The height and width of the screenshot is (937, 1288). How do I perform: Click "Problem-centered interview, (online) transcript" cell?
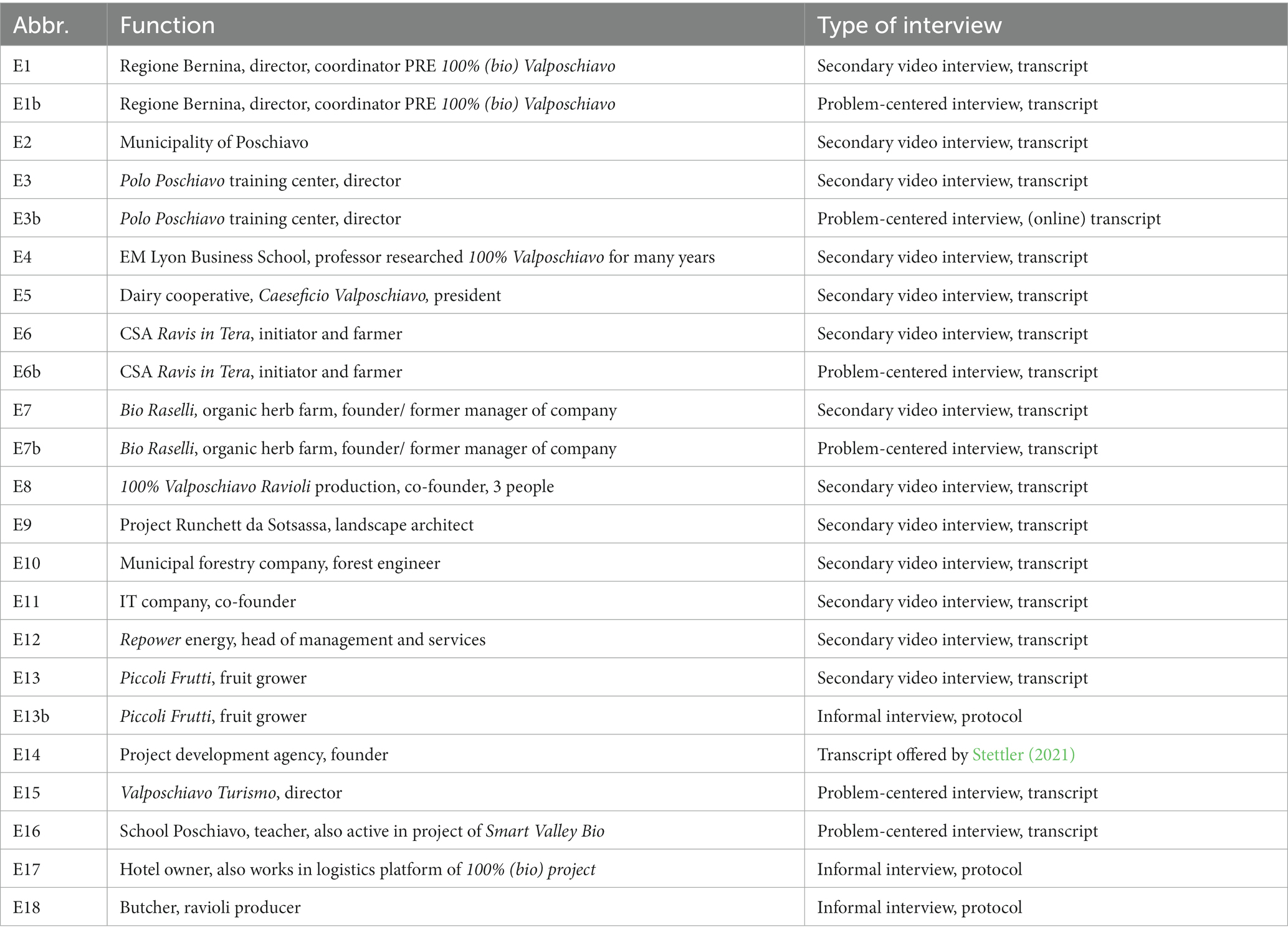pos(1046,218)
